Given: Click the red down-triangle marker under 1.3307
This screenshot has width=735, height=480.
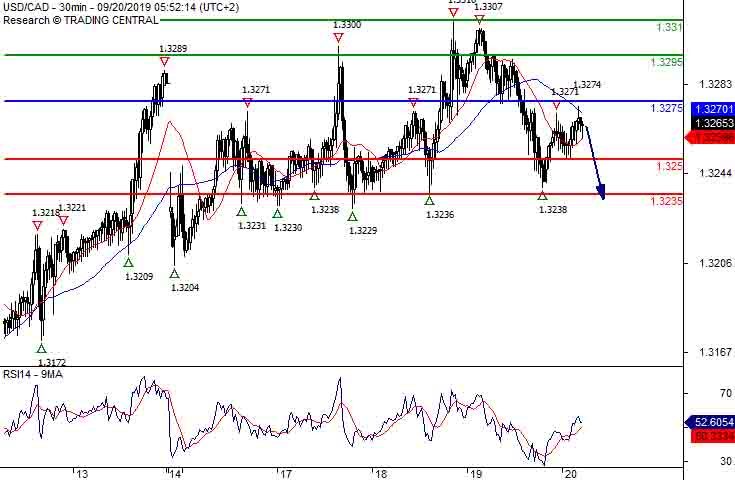Looking at the screenshot, I should tap(479, 19).
